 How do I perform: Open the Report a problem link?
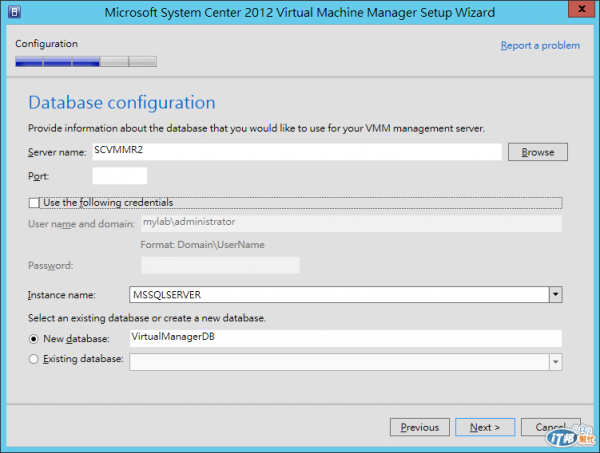click(x=539, y=45)
